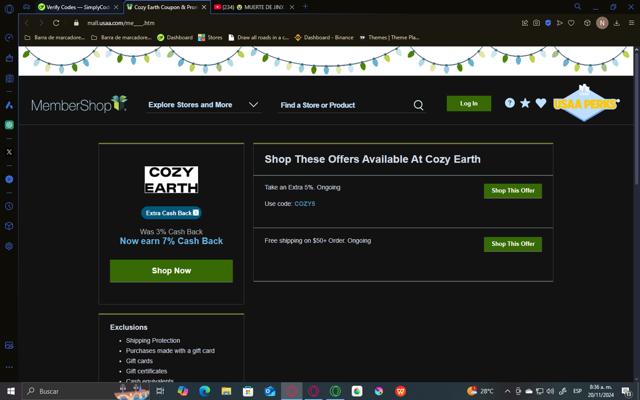Click the blue ad blocker shield icon

tap(548, 23)
